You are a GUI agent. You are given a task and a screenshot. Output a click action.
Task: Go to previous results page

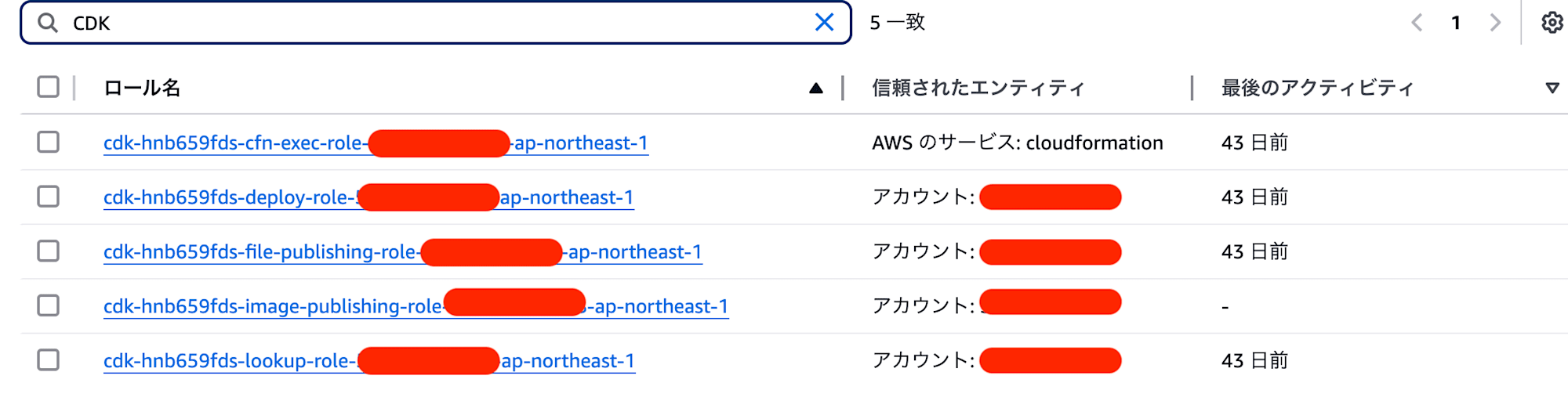(1417, 23)
